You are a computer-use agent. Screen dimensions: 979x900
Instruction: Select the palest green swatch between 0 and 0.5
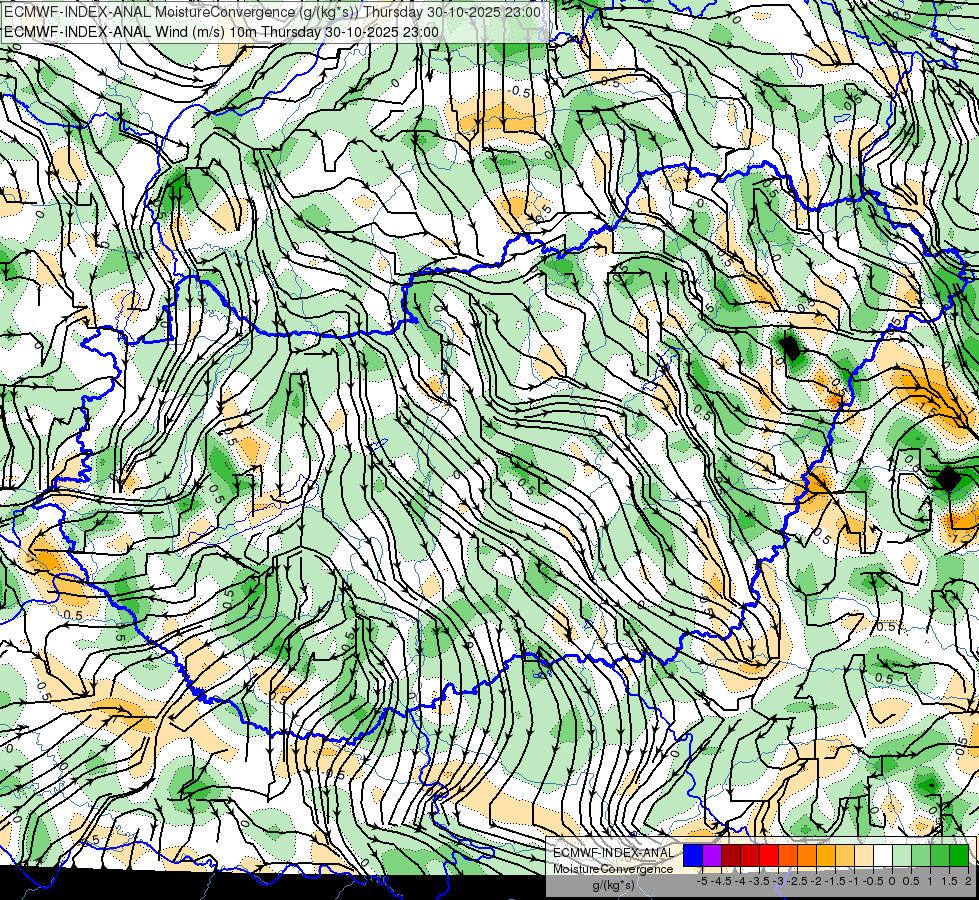[902, 856]
